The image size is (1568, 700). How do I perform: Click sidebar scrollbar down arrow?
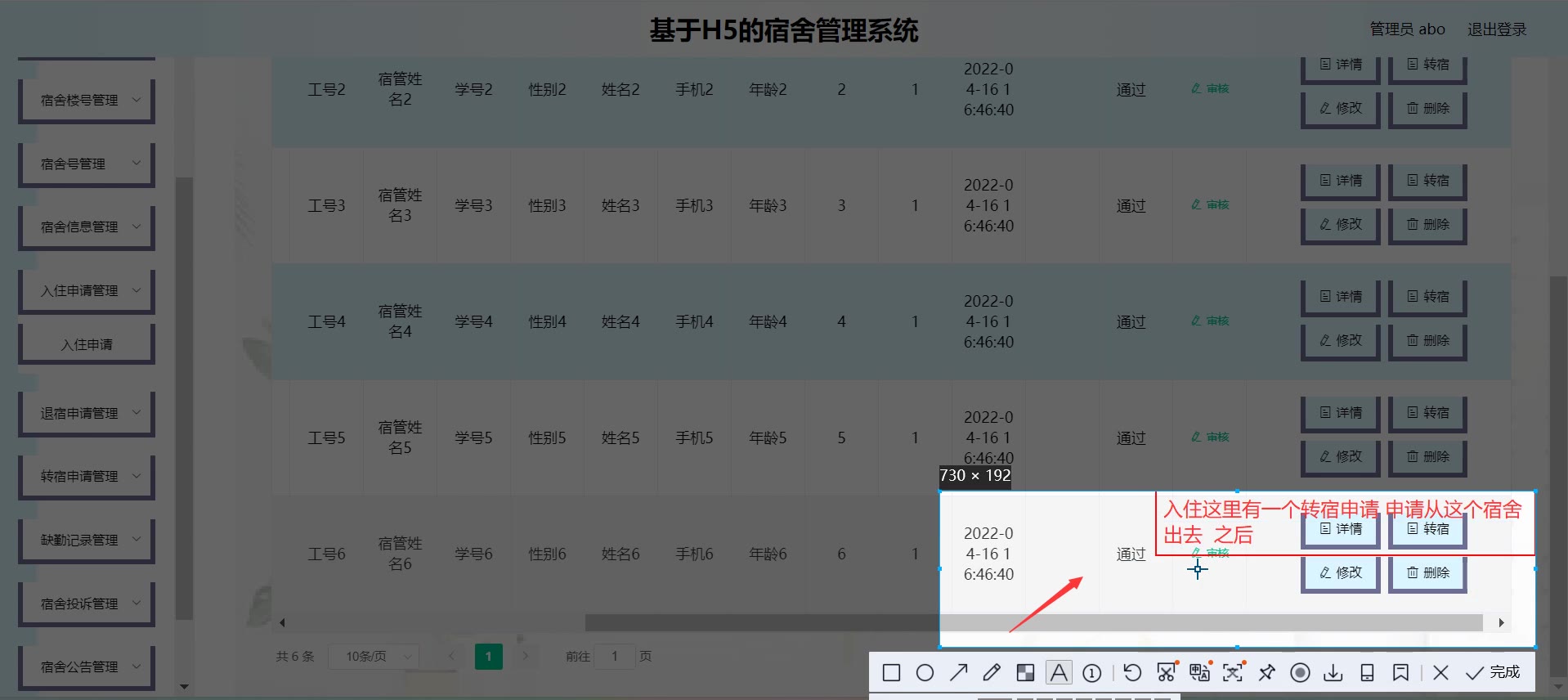pos(184,687)
